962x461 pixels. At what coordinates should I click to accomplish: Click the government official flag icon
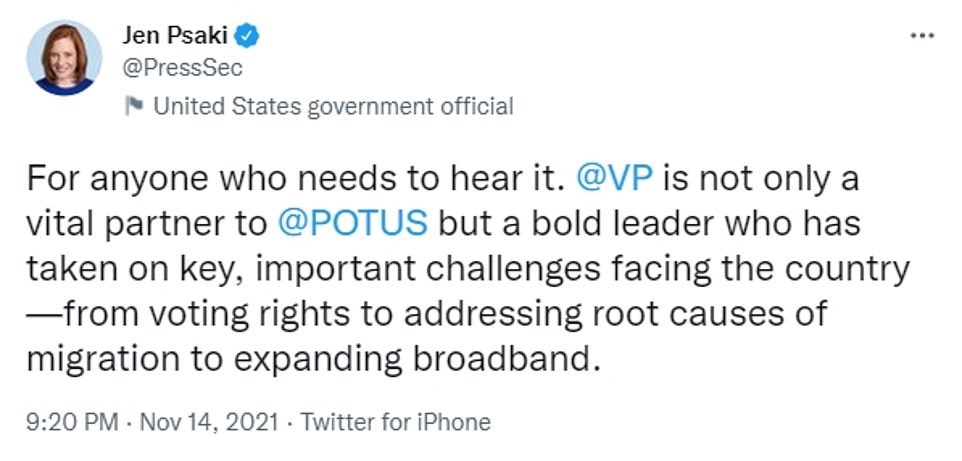[135, 105]
